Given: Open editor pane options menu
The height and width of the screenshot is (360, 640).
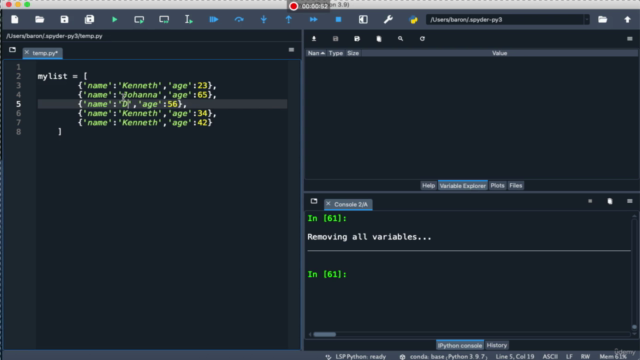Looking at the screenshot, I should [291, 50].
